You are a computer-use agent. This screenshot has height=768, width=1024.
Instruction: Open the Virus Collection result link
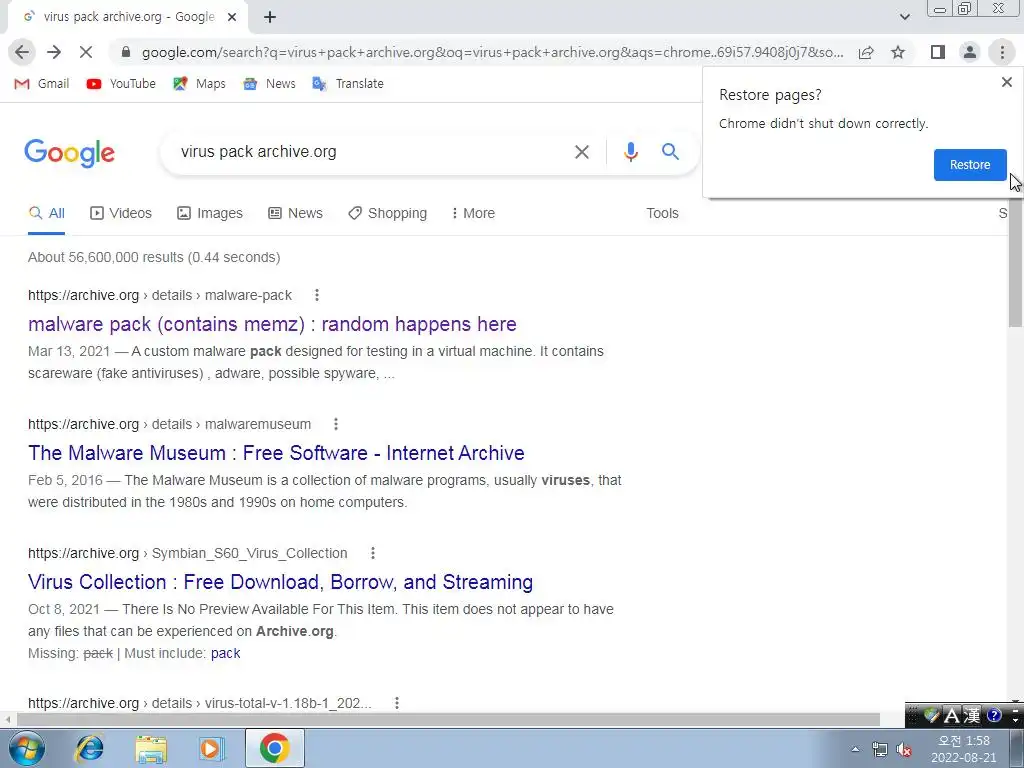pyautogui.click(x=280, y=582)
